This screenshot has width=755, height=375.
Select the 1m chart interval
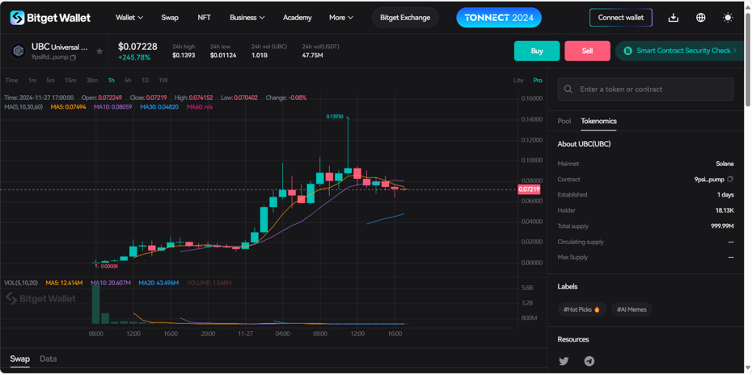[x=32, y=80]
